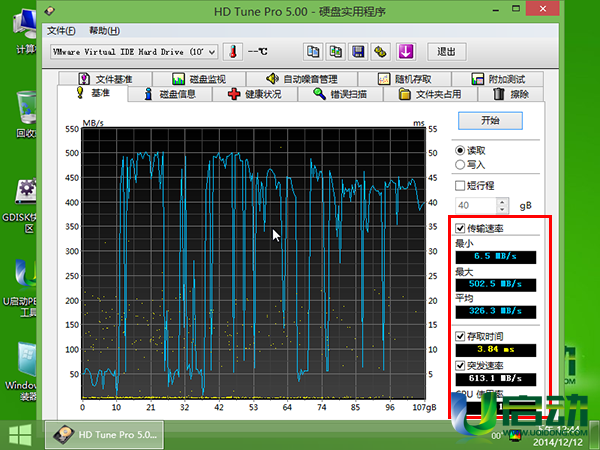The width and height of the screenshot is (600, 450).
Task: Click the maximum 502.5 MB/s value
Action: 496,284
